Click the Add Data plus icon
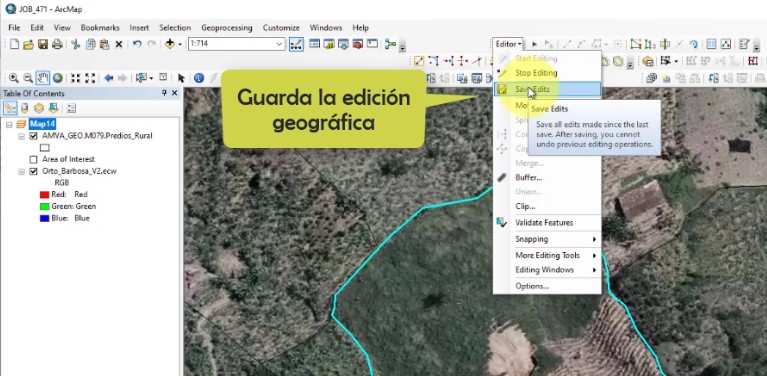Screen dimensions: 767x376 [170, 44]
